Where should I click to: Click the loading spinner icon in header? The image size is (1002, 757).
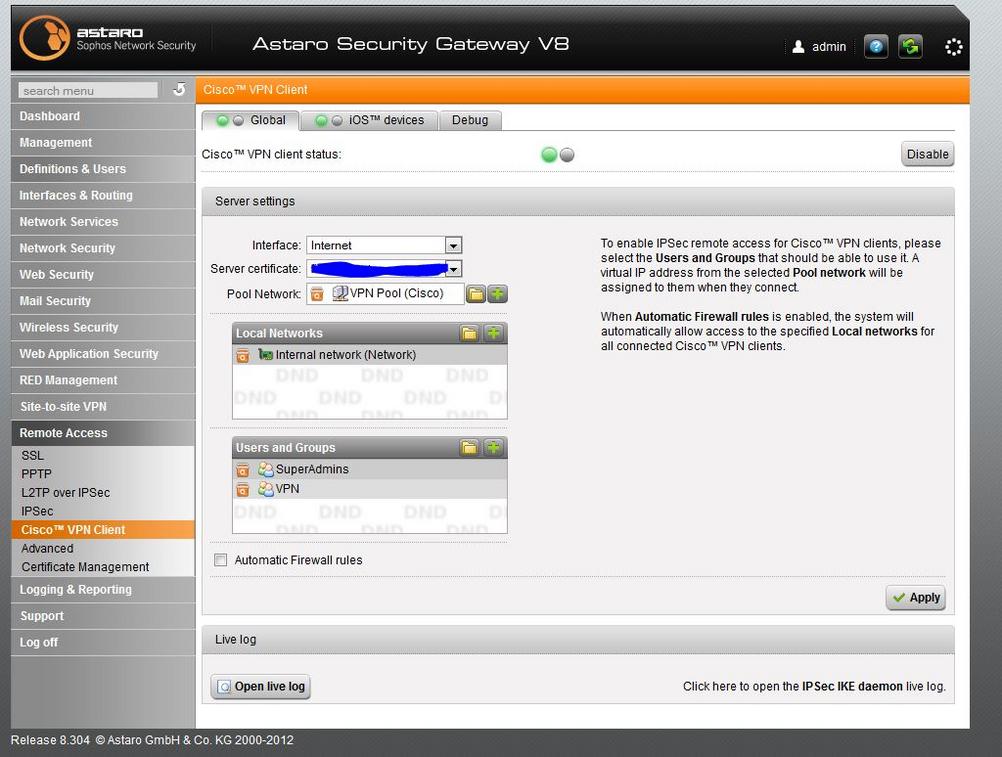tap(953, 47)
